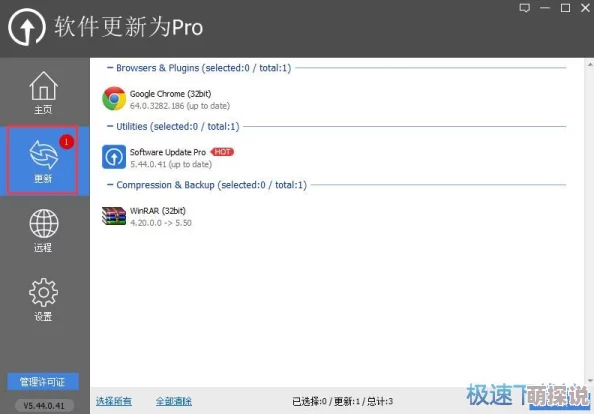594x414 pixels.
Task: Click the V5.44.0.41 version badge
Action: click(44, 406)
